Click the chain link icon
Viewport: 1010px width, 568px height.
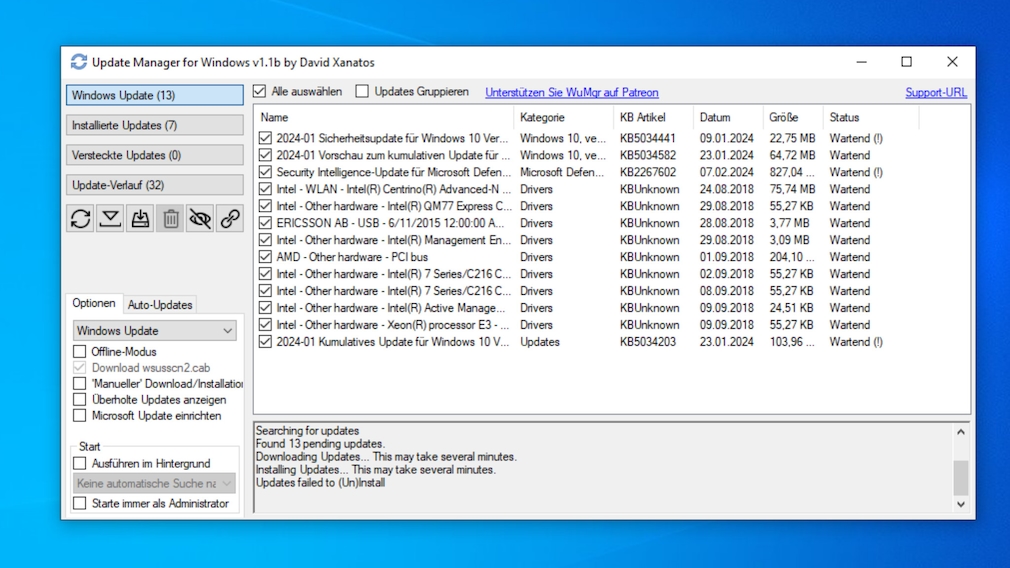(230, 219)
